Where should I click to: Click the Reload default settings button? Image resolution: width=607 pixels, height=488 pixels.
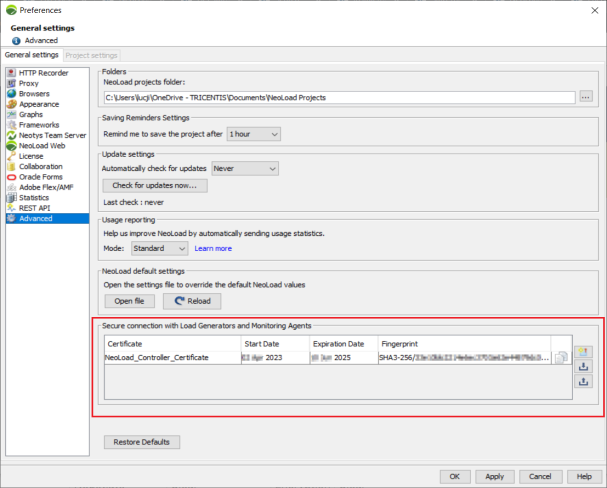pyautogui.click(x=191, y=300)
